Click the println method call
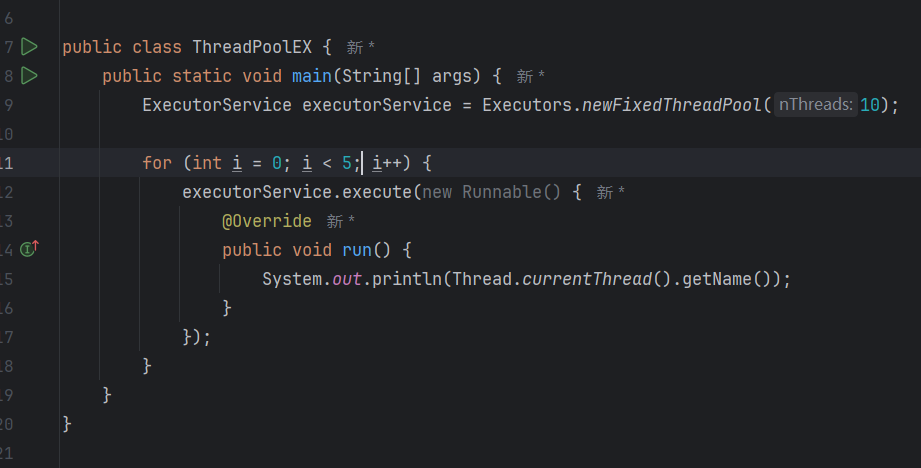 tap(406, 278)
